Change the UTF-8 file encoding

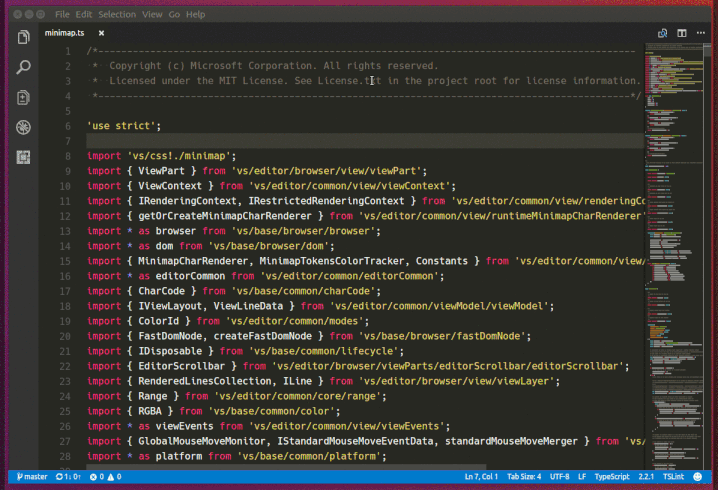pos(560,477)
